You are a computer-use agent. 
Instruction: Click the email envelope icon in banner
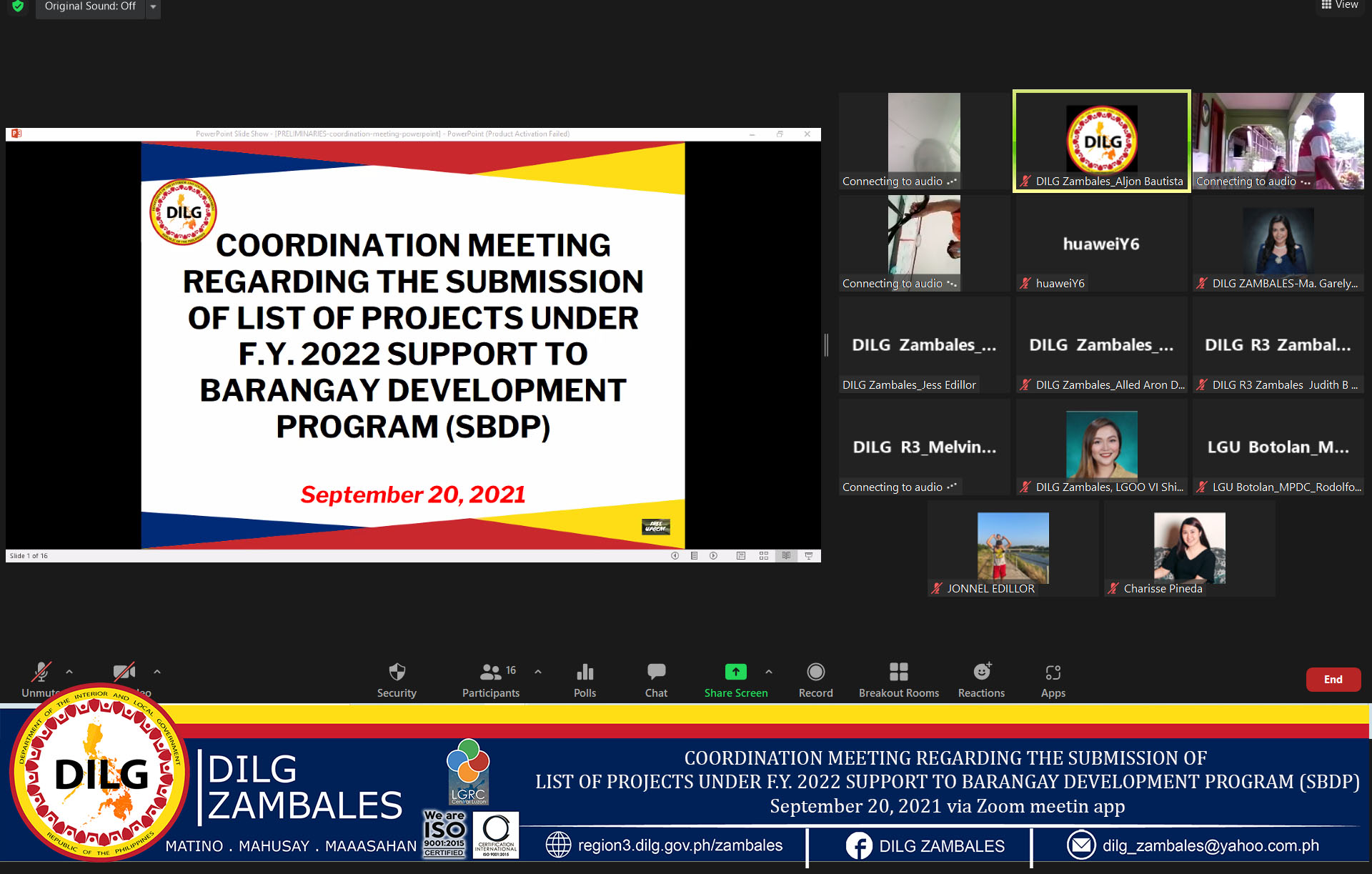point(1081,845)
